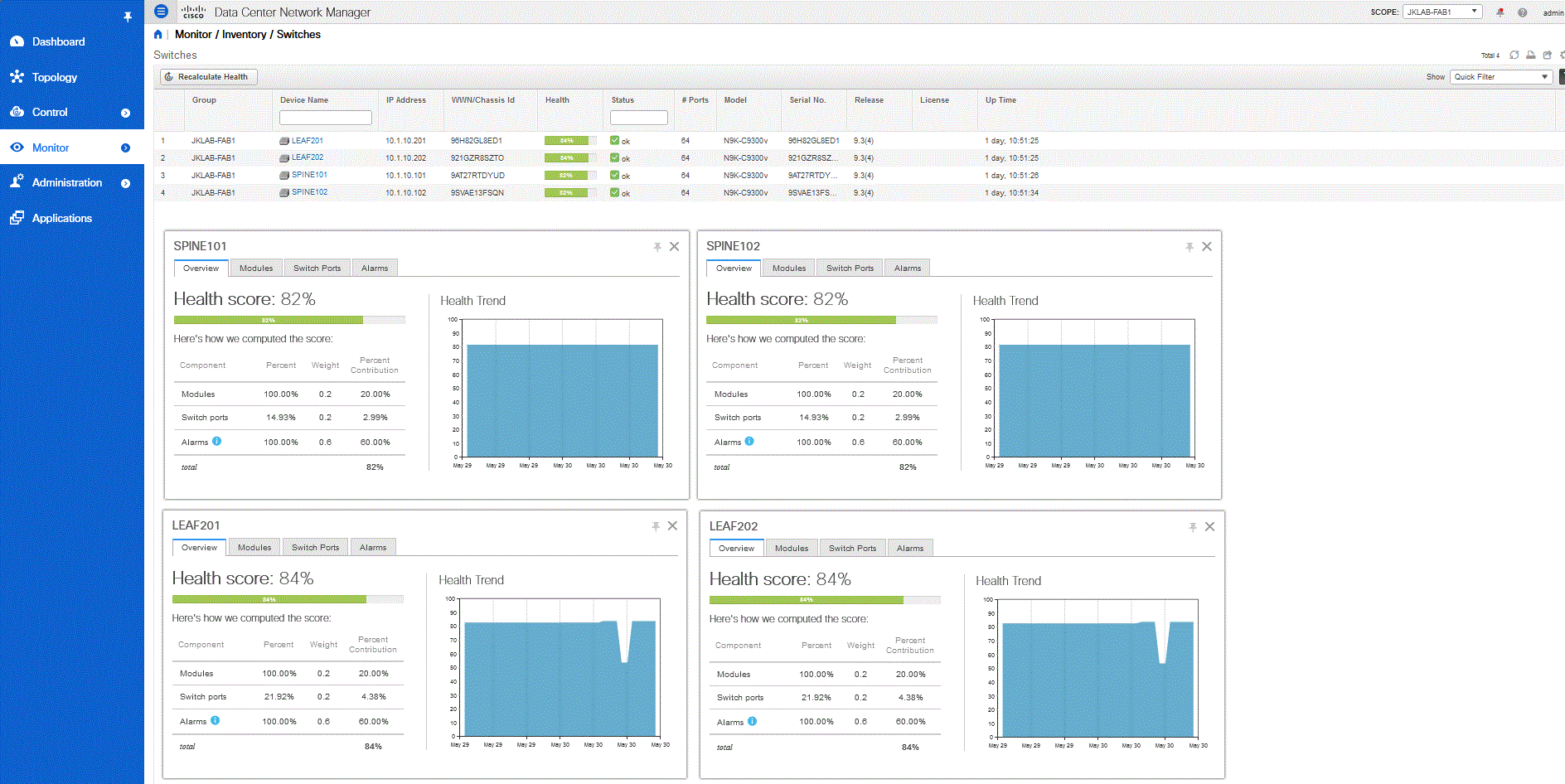1565x784 pixels.
Task: Open the SCOPE dropdown
Action: pos(1441,12)
